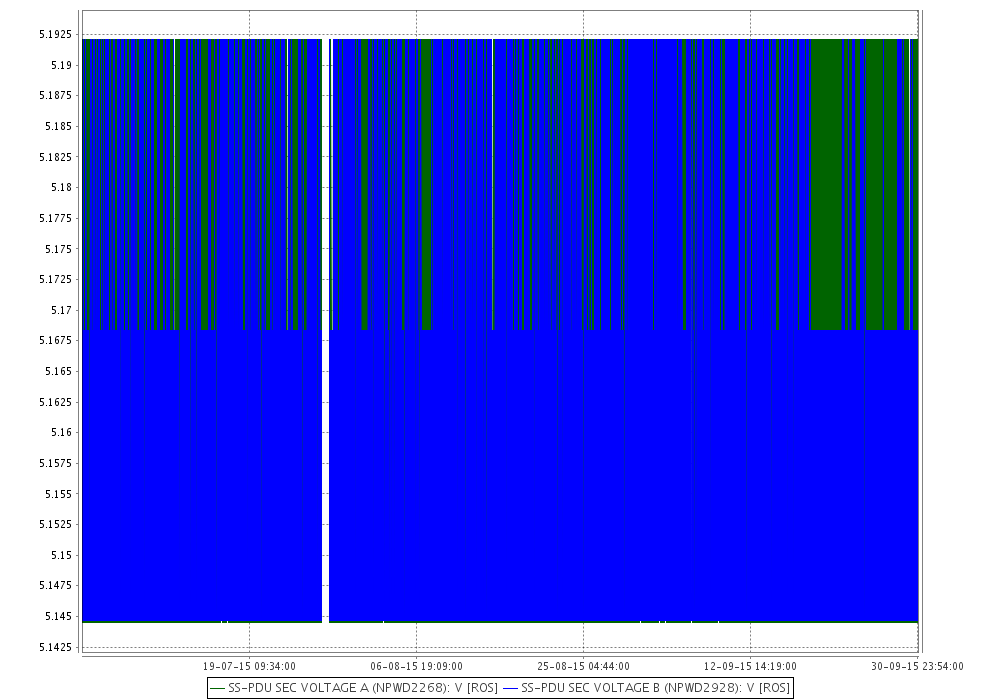Click the white data gap in the plot
This screenshot has height=700, width=1000.
(325, 330)
